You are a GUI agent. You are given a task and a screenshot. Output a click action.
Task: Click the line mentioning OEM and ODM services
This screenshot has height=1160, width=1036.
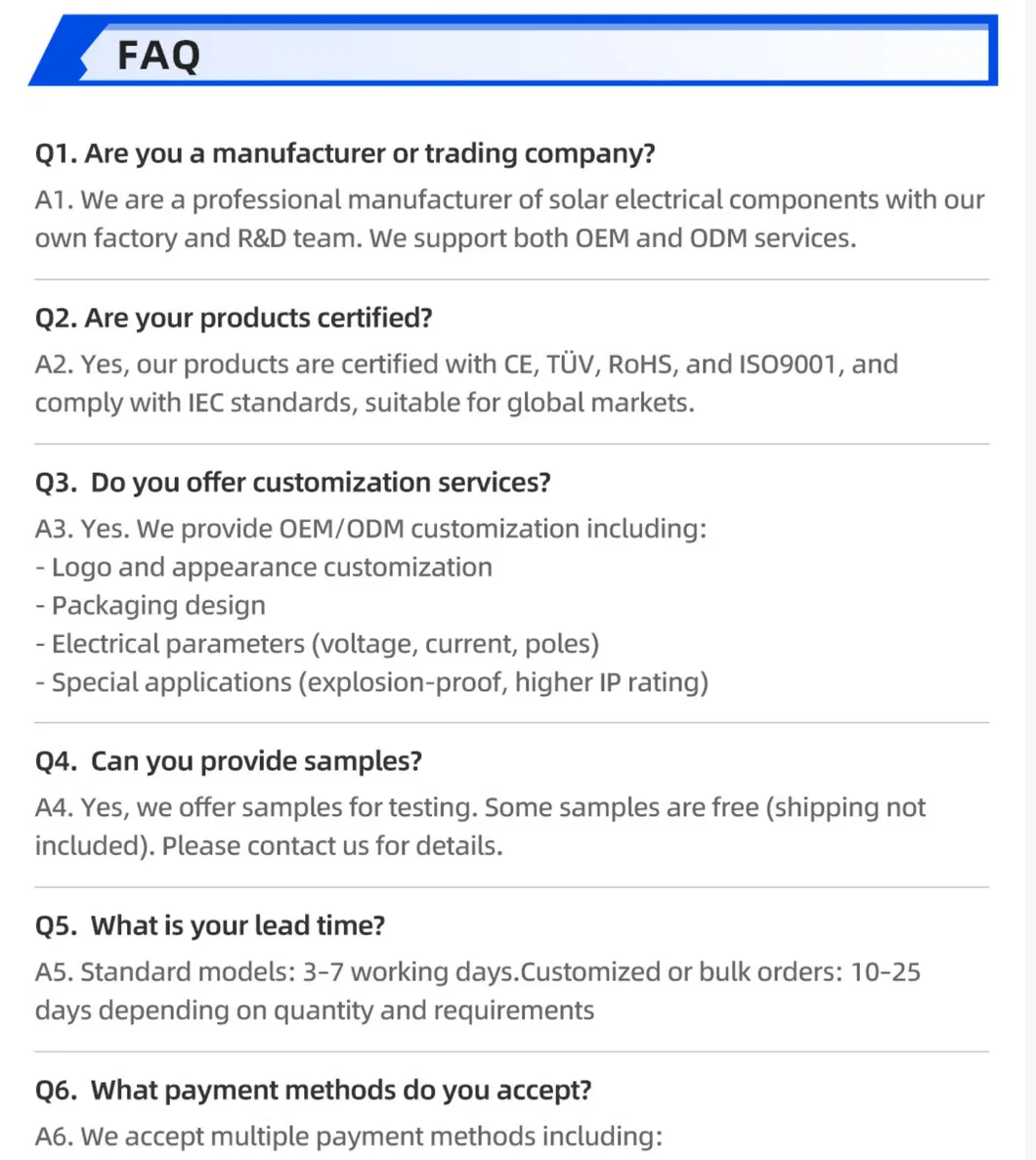pos(445,238)
